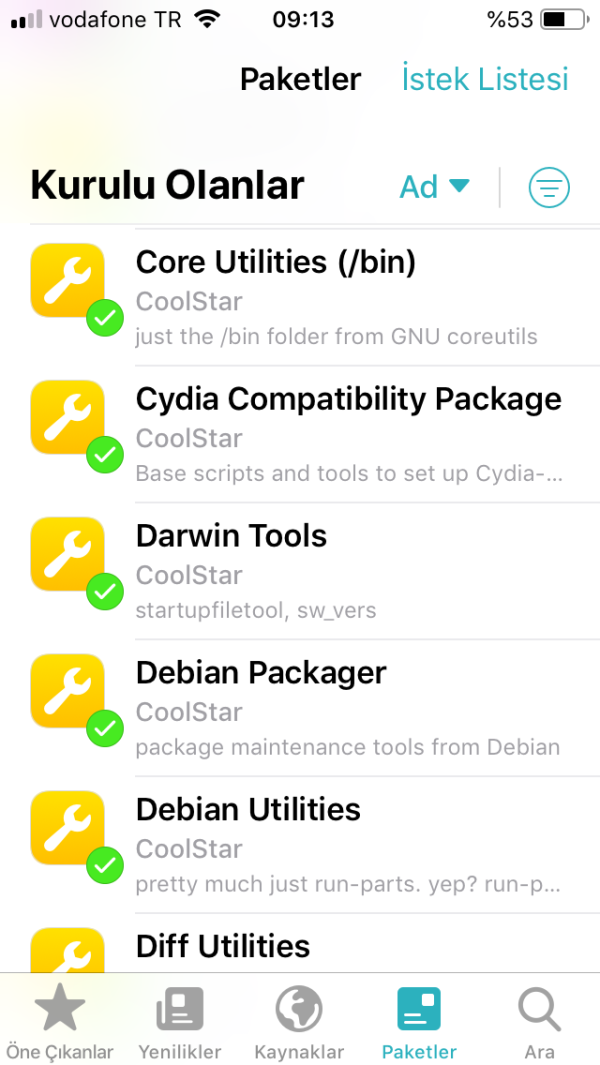600x1065 pixels.
Task: Tap green installed checkmark on Debian Packager
Action: (x=104, y=730)
